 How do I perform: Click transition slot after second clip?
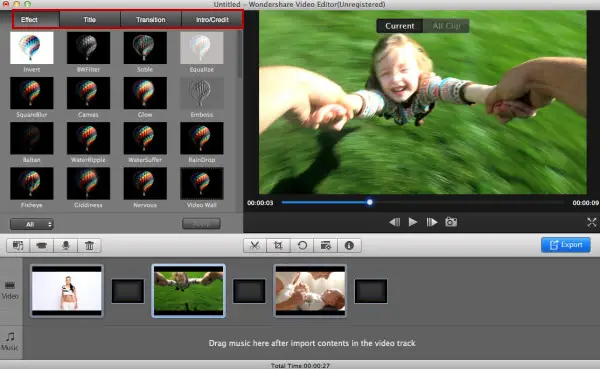click(249, 291)
